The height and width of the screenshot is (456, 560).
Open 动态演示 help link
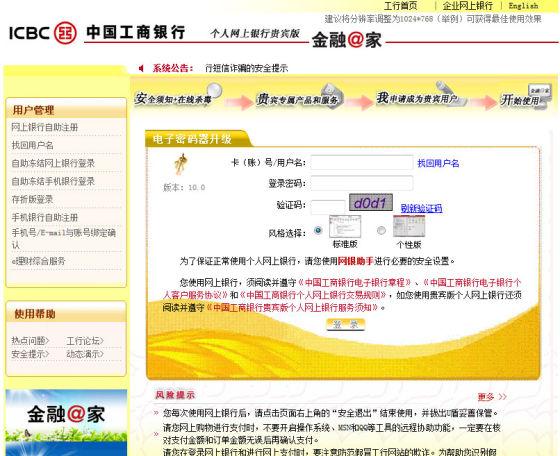click(85, 354)
